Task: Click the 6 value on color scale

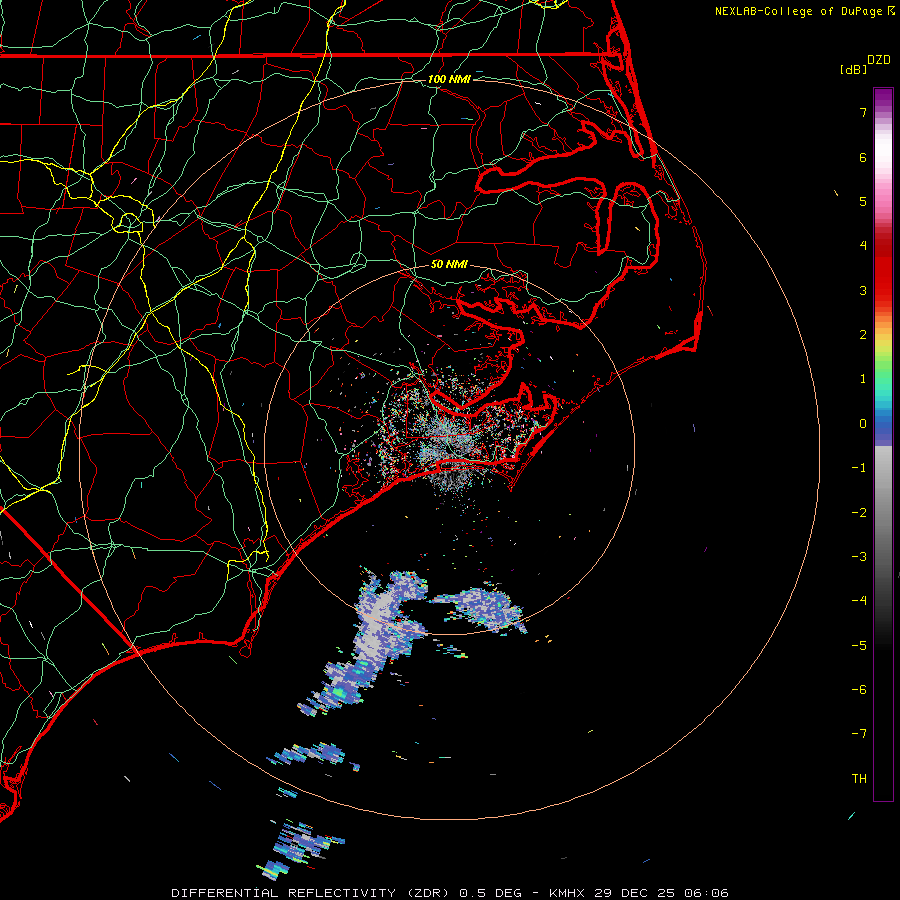Action: pos(863,157)
